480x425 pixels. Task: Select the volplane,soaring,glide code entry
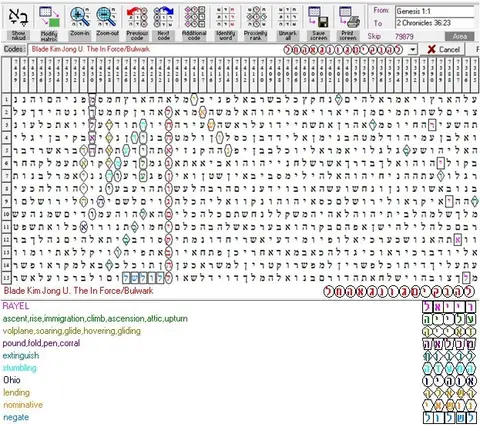pyautogui.click(x=72, y=331)
